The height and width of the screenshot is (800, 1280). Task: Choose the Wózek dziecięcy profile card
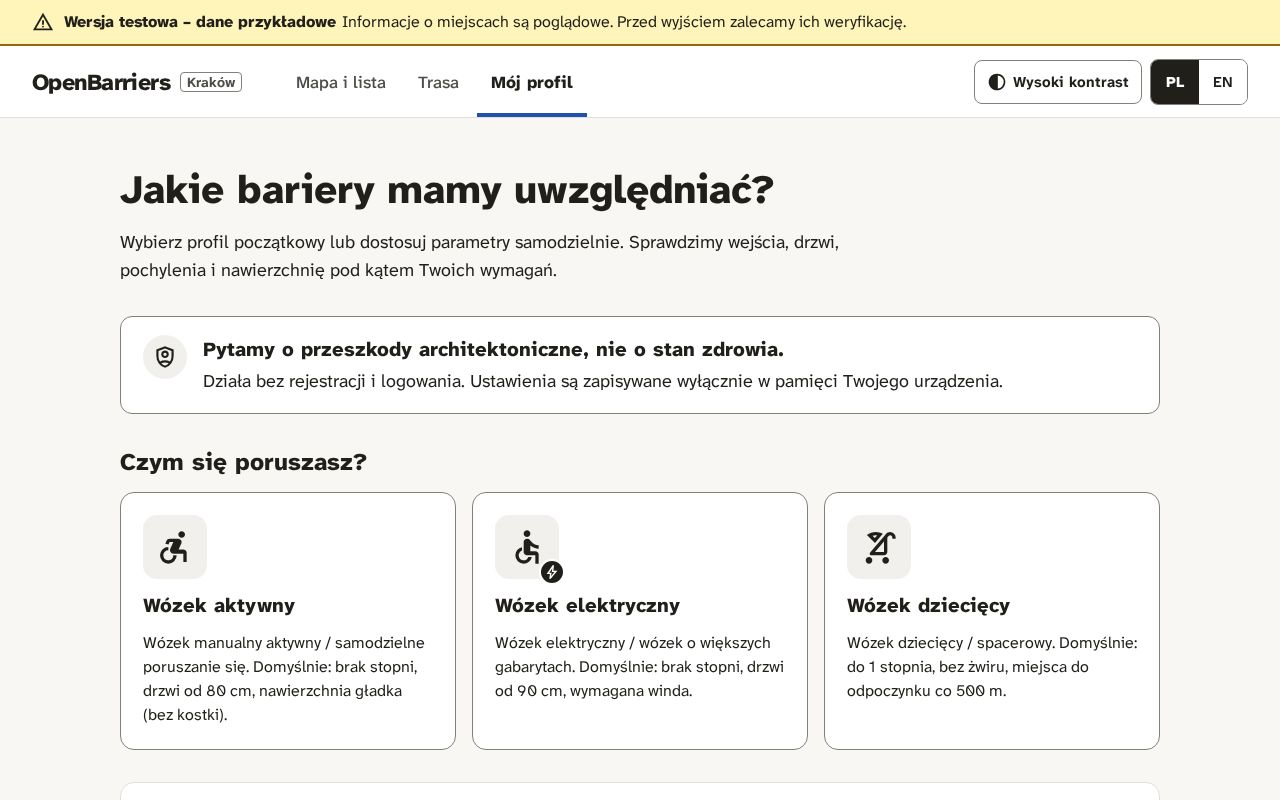pos(992,621)
